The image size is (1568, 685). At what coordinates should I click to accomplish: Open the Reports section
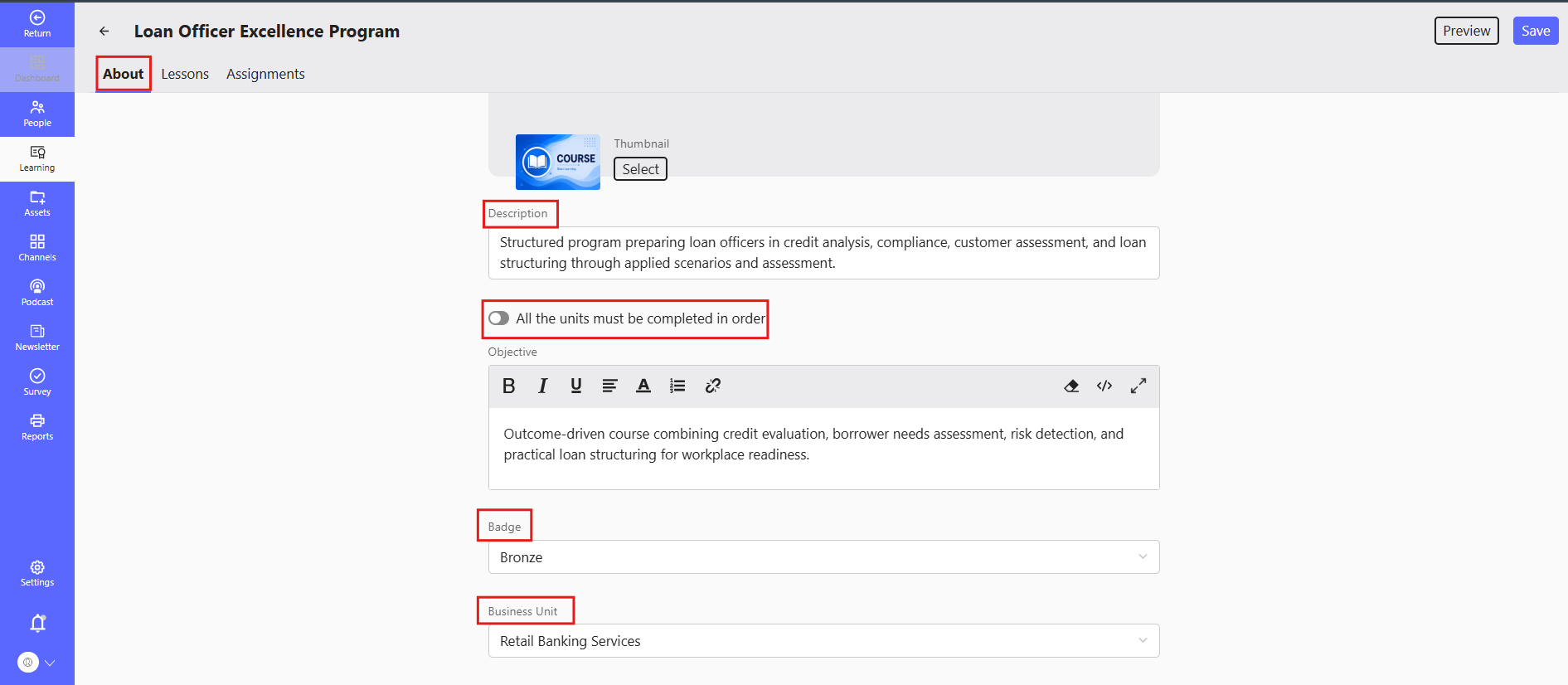tap(37, 427)
